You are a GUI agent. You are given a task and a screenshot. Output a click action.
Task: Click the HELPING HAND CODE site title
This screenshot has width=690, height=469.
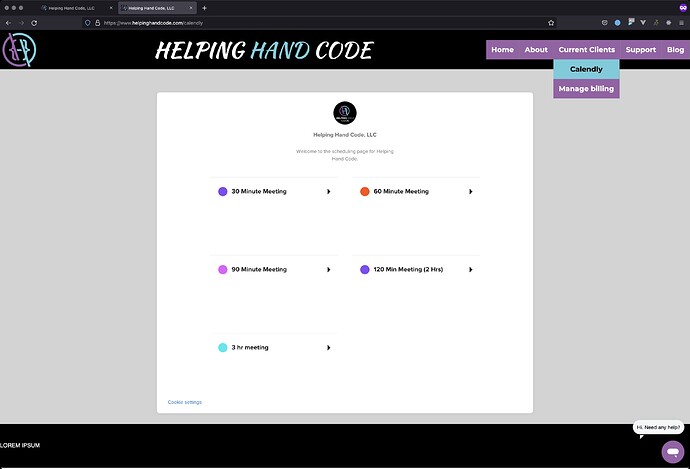(264, 50)
